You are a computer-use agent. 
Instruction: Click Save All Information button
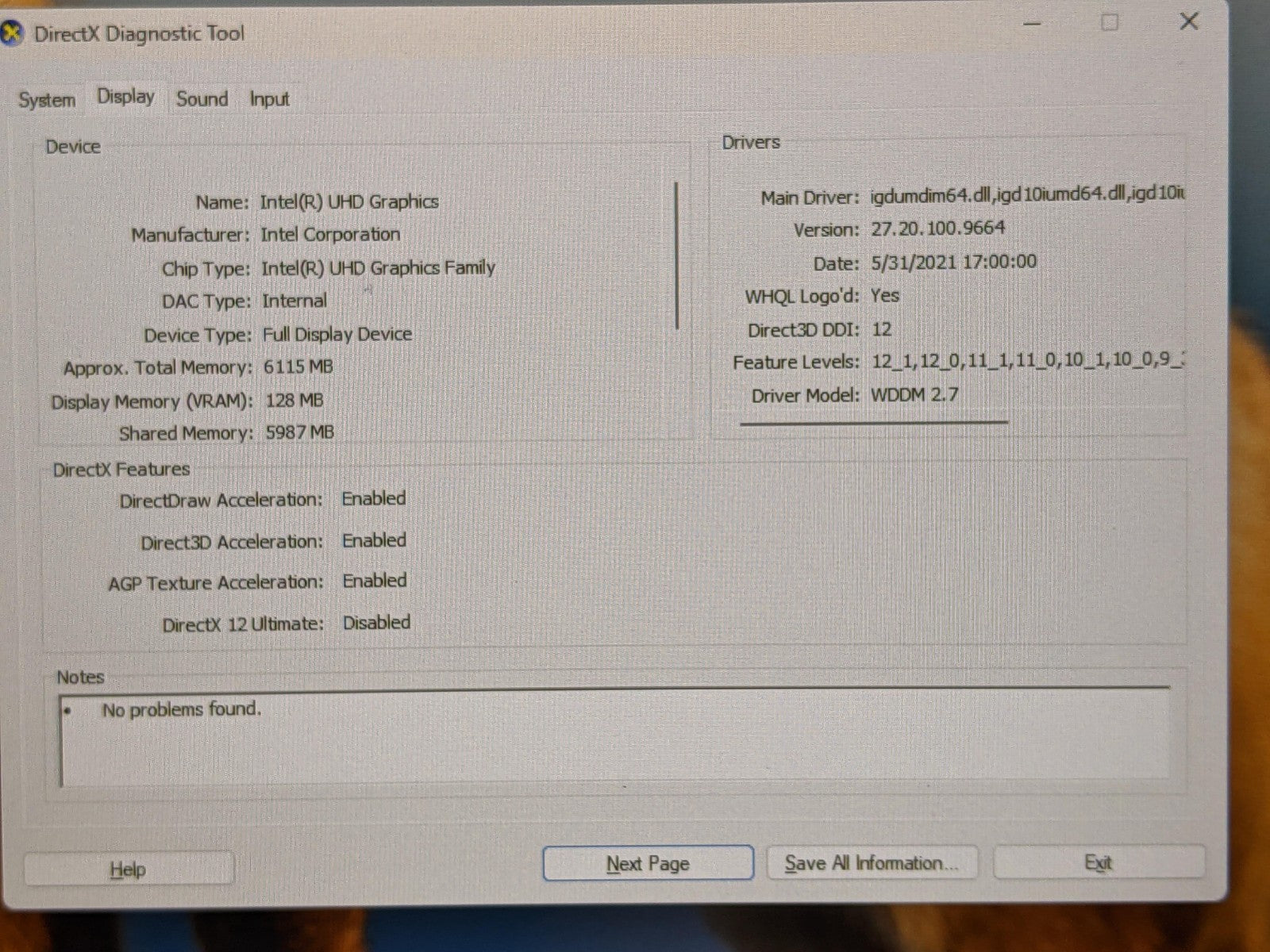pyautogui.click(x=872, y=863)
